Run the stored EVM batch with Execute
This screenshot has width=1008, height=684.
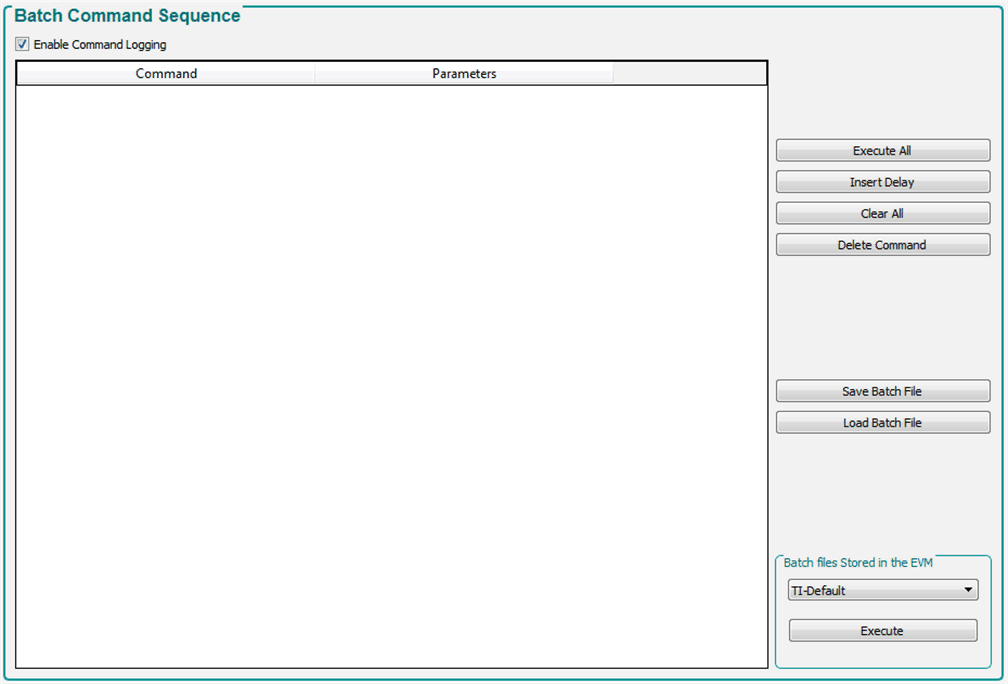[x=882, y=631]
